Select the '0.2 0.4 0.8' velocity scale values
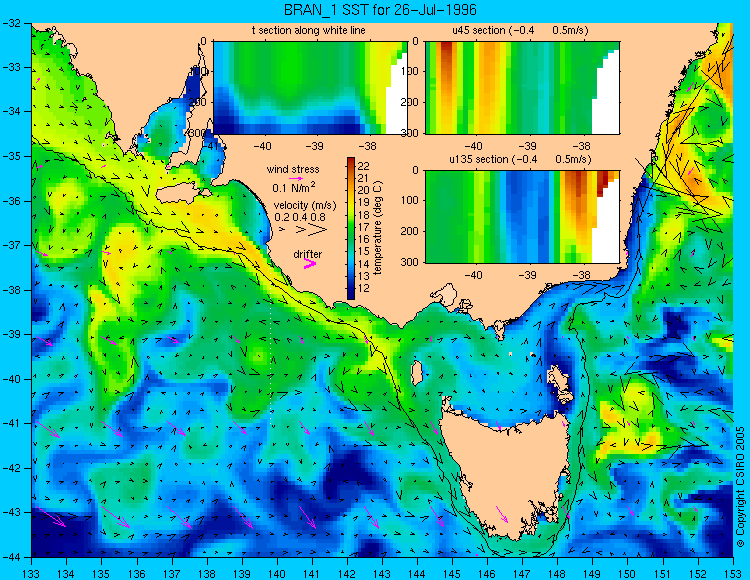This screenshot has width=750, height=580. [300, 217]
